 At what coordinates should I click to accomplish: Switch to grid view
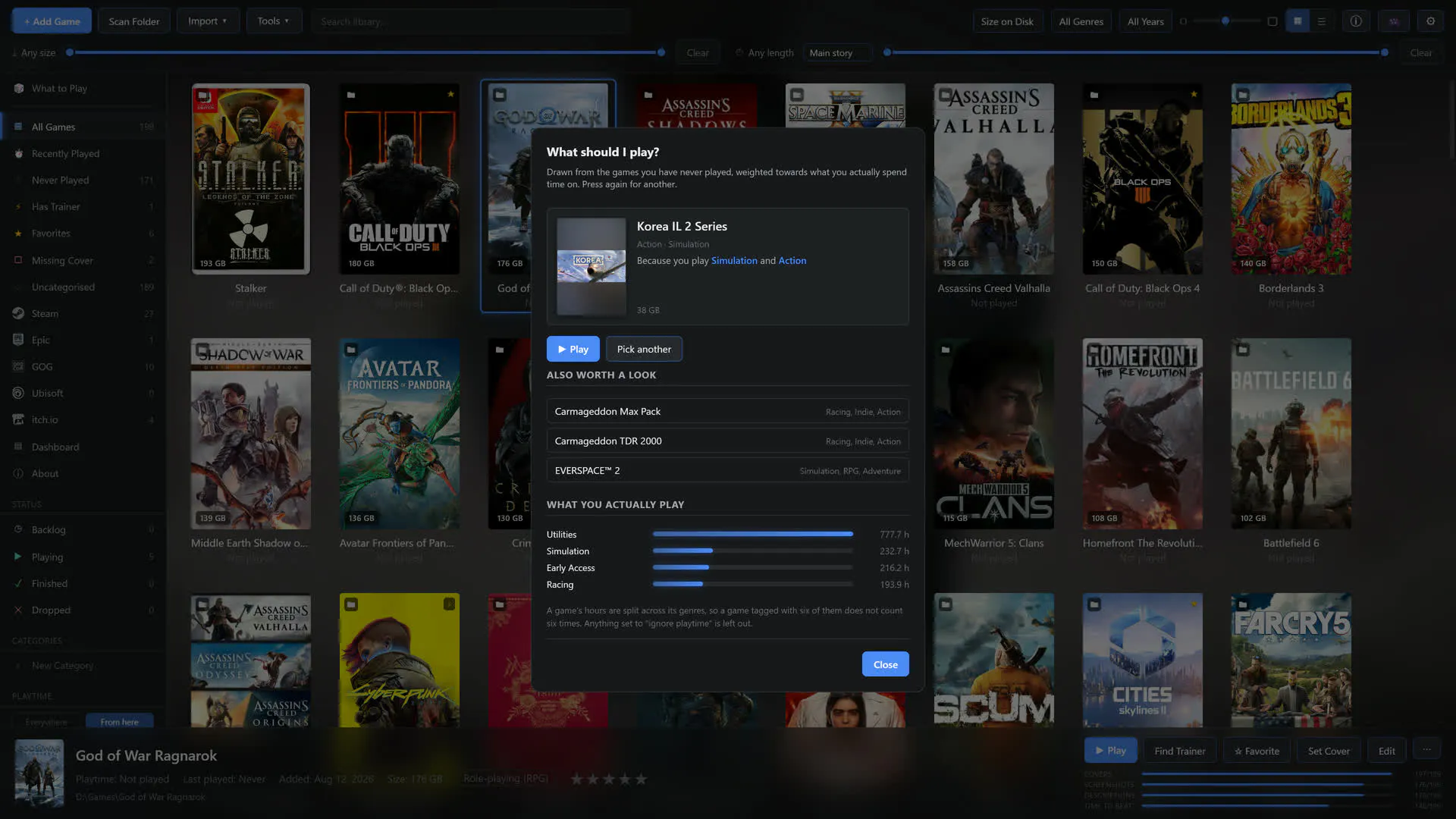[x=1298, y=21]
